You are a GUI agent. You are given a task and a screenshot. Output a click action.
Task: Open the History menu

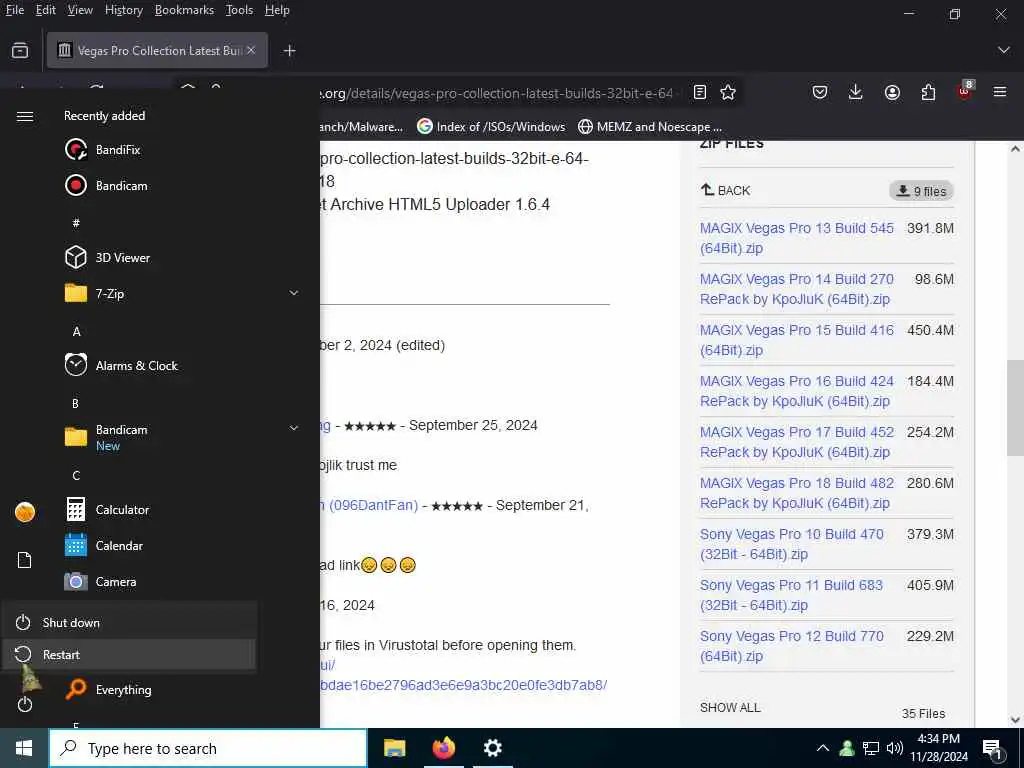click(x=123, y=10)
